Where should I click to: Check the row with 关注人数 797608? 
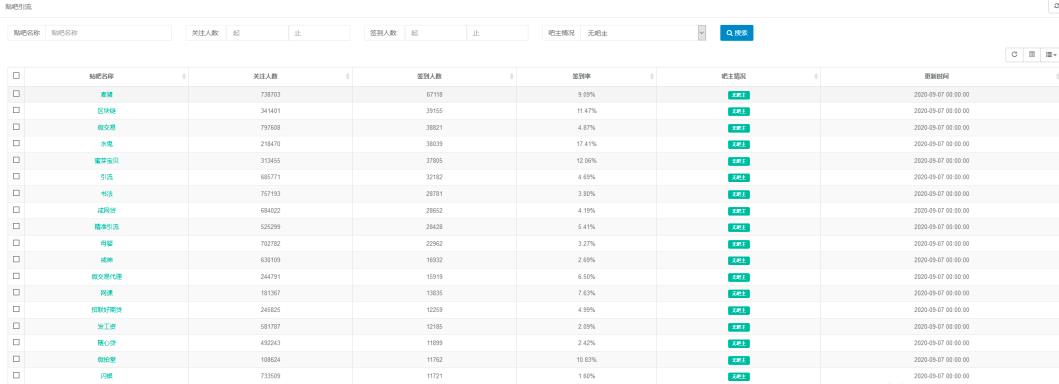pos(16,127)
